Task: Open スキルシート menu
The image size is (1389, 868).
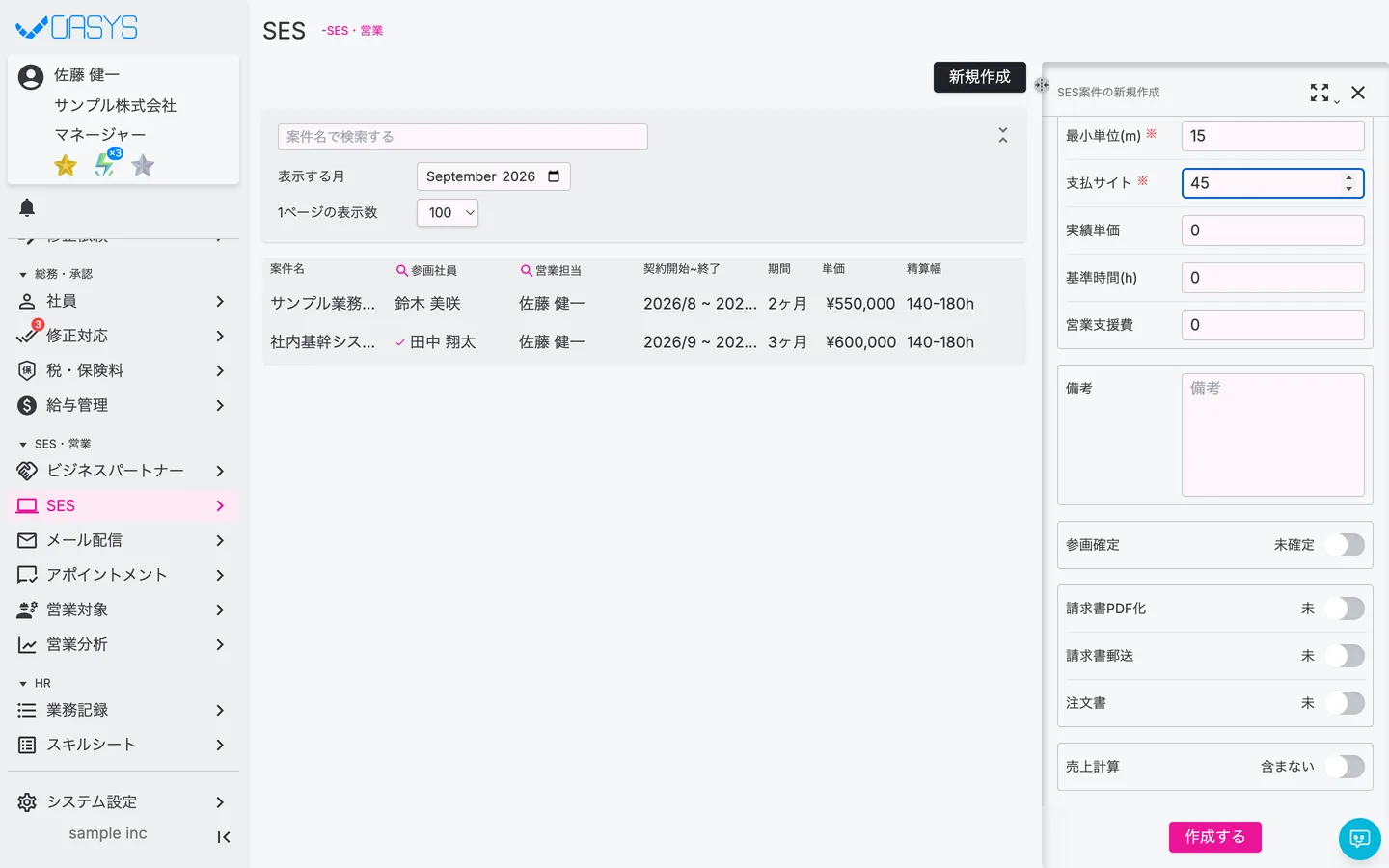Action: pos(123,745)
